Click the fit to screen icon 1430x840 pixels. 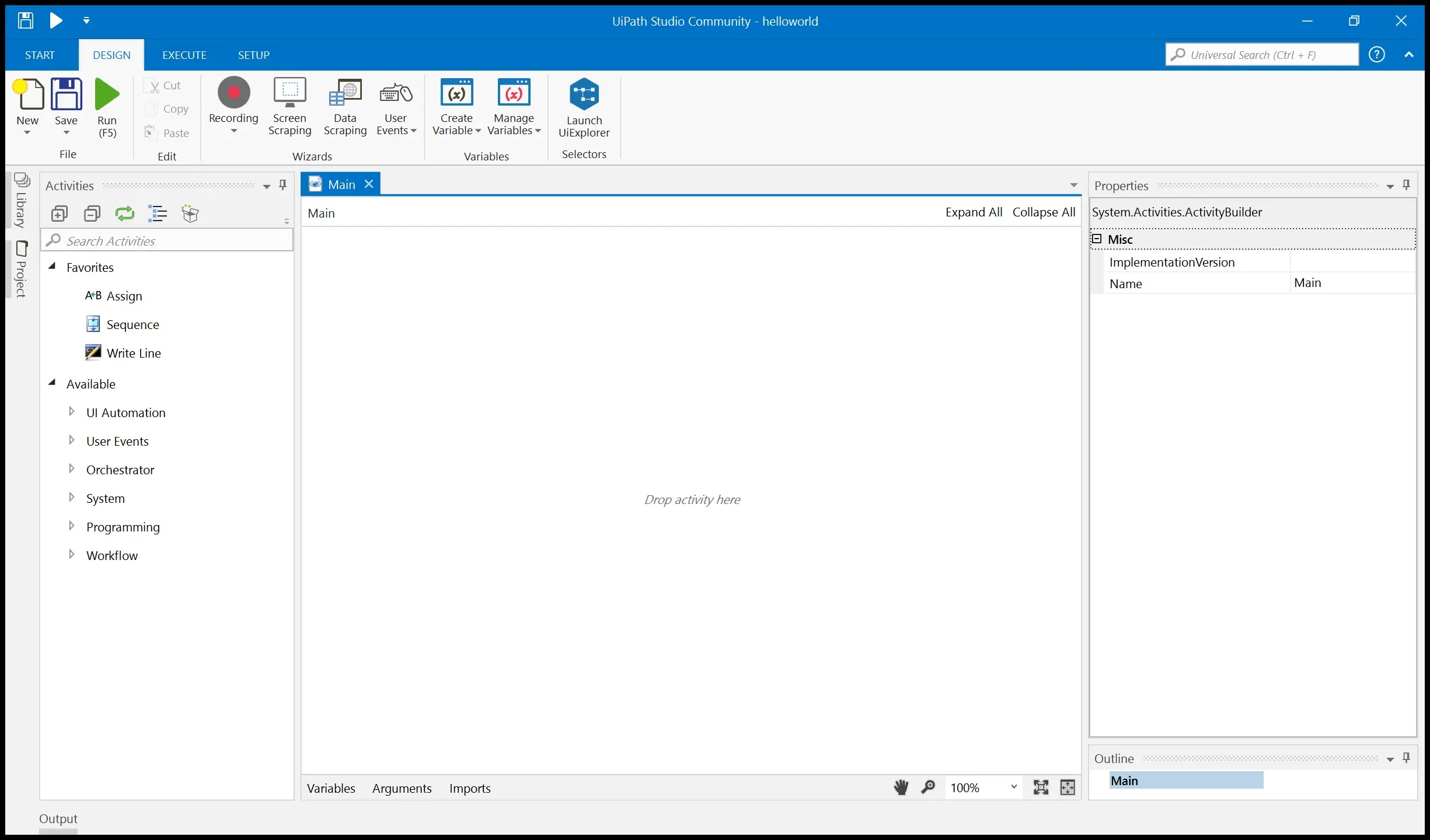[1041, 787]
